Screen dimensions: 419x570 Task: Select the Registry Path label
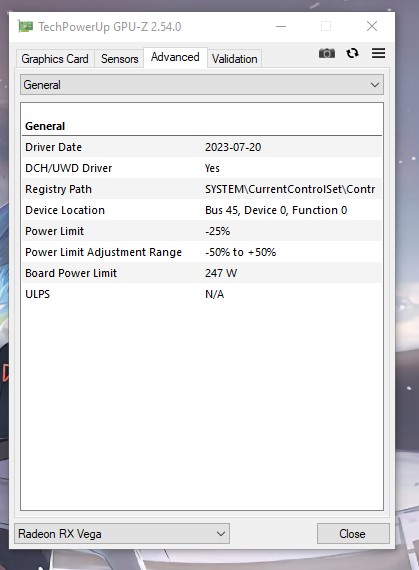coord(59,189)
